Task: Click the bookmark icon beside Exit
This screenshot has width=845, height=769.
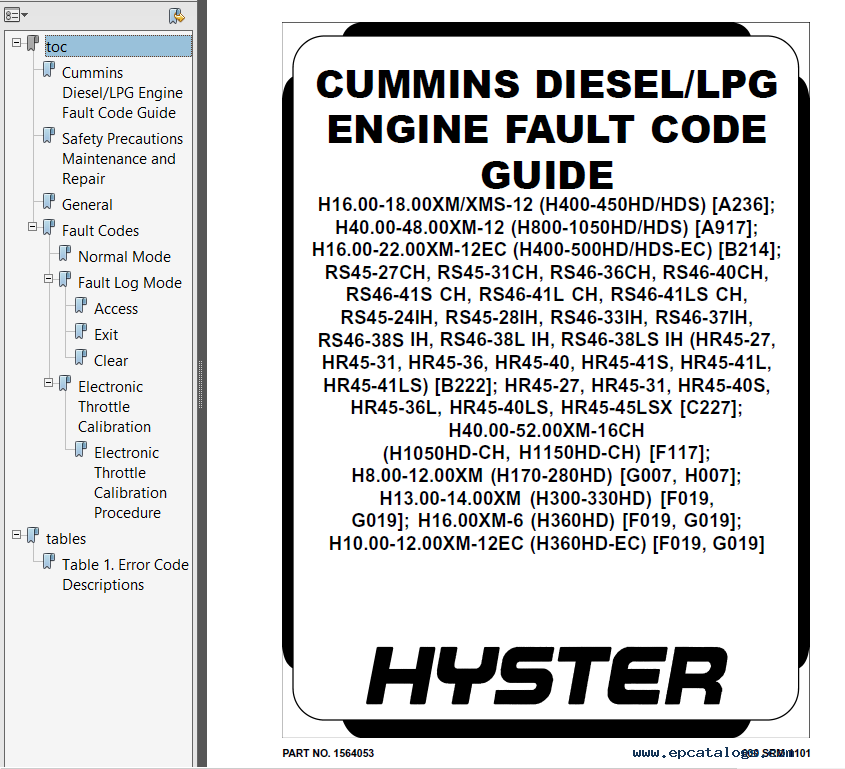Action: pyautogui.click(x=81, y=332)
